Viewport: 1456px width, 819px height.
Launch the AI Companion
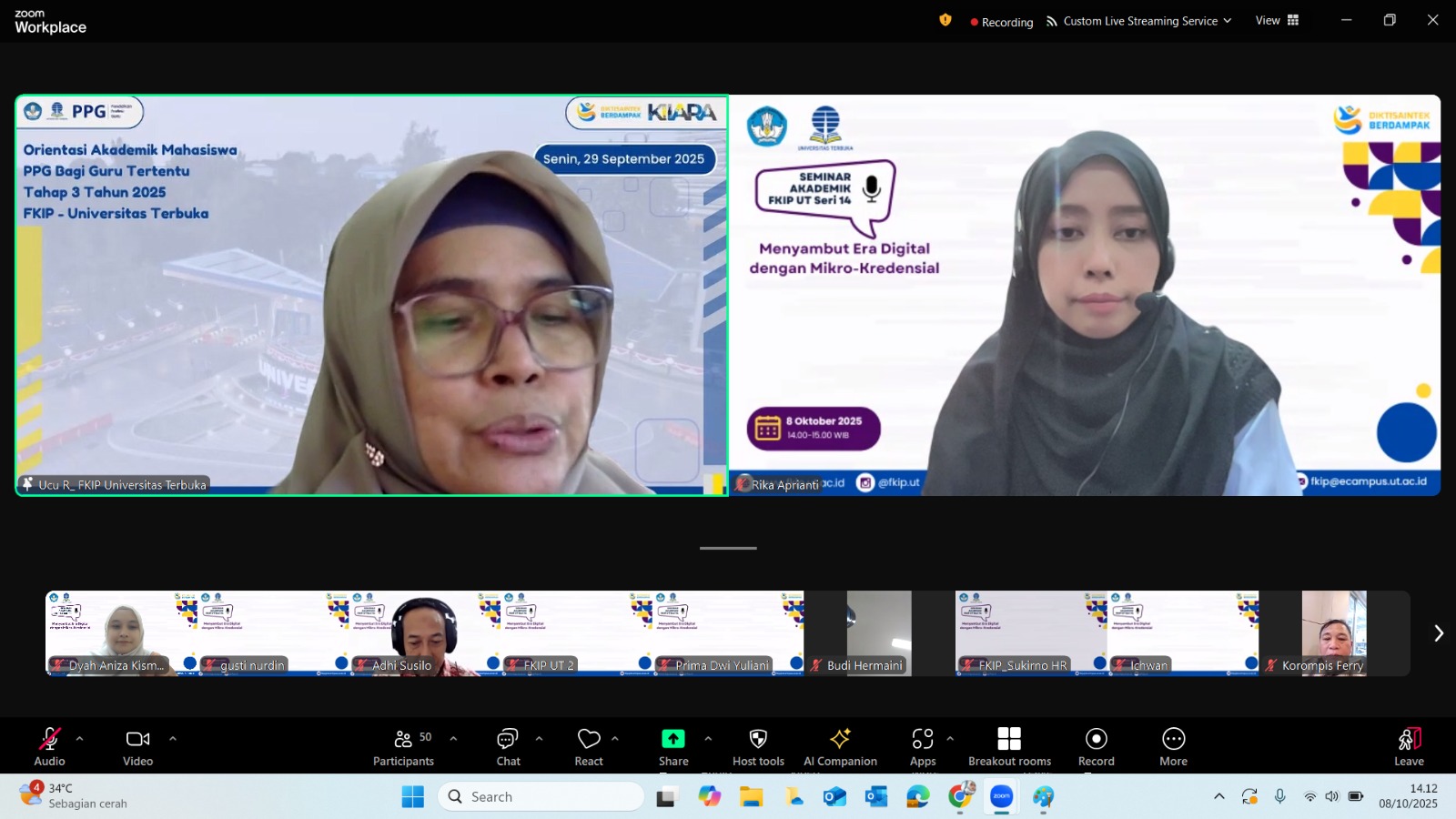coord(840,746)
